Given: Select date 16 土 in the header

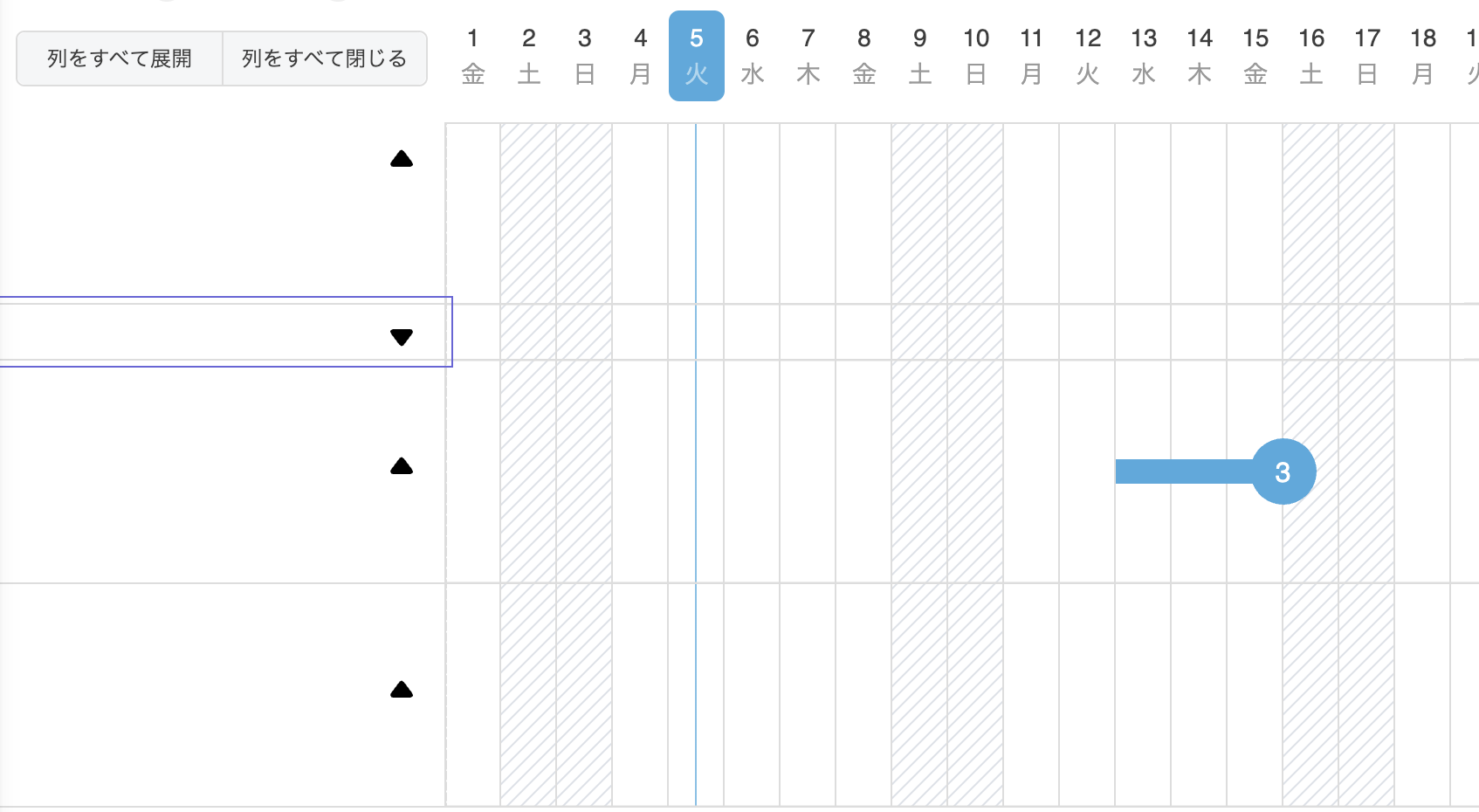Looking at the screenshot, I should (1310, 56).
